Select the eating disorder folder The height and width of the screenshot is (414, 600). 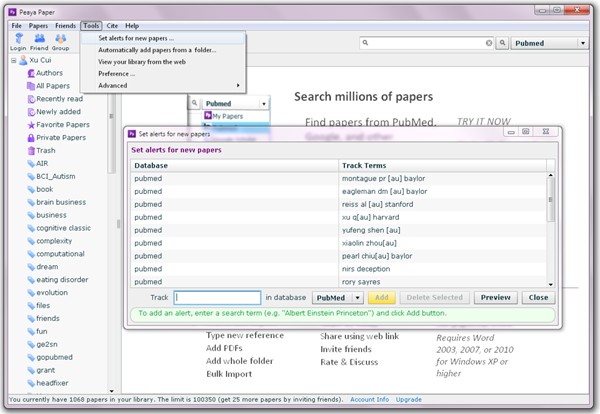coord(62,280)
